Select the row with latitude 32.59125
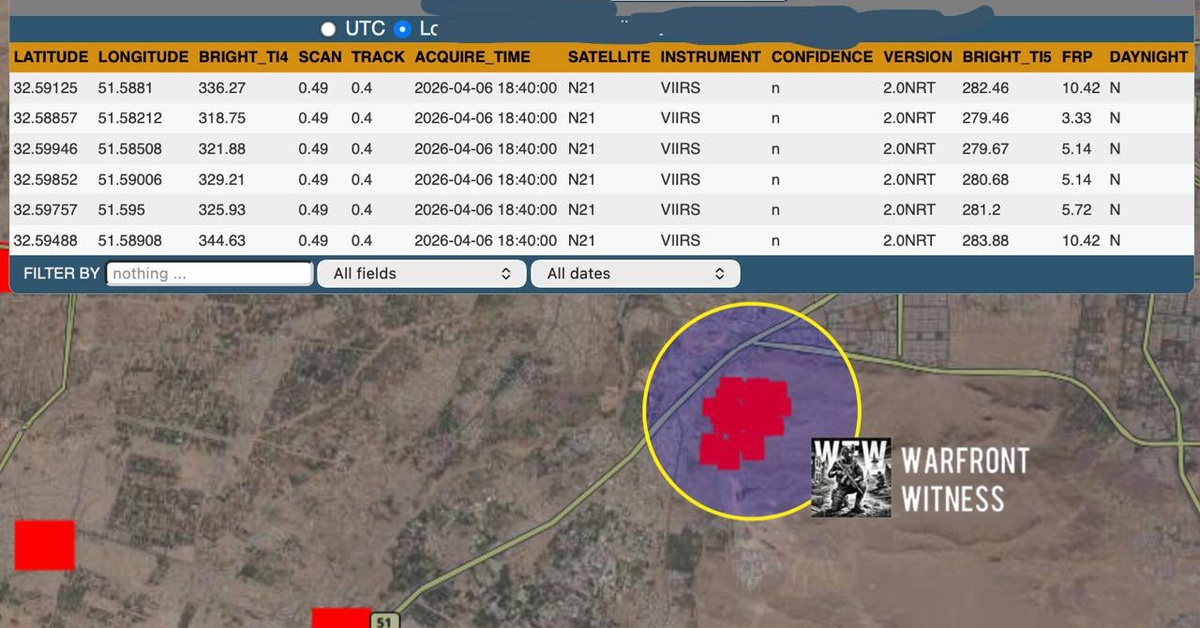 (600, 88)
